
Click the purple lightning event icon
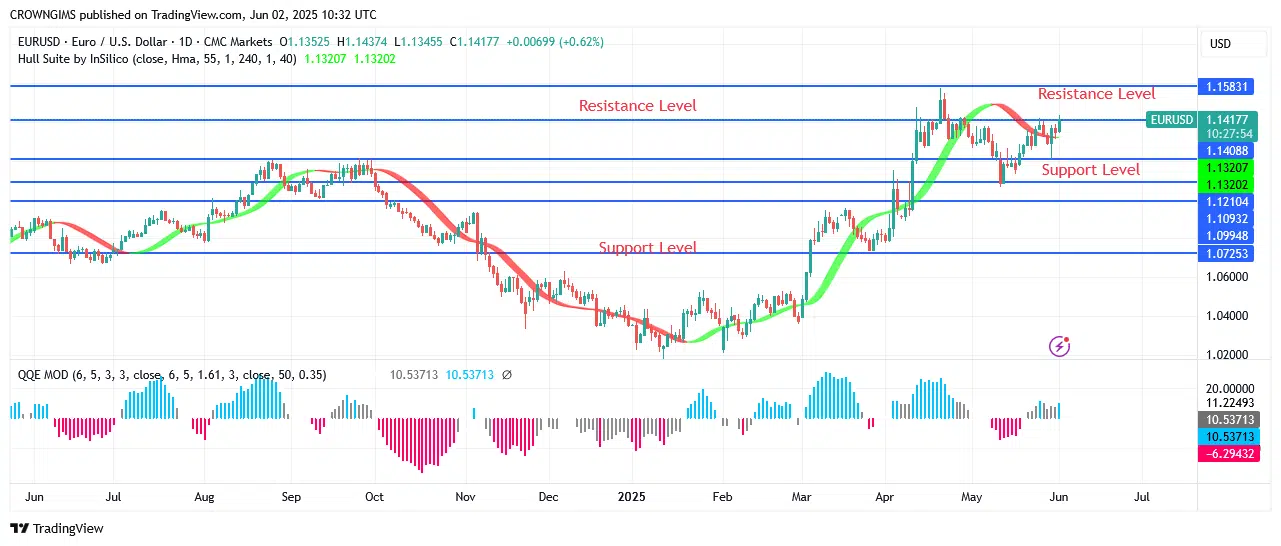[x=1060, y=346]
